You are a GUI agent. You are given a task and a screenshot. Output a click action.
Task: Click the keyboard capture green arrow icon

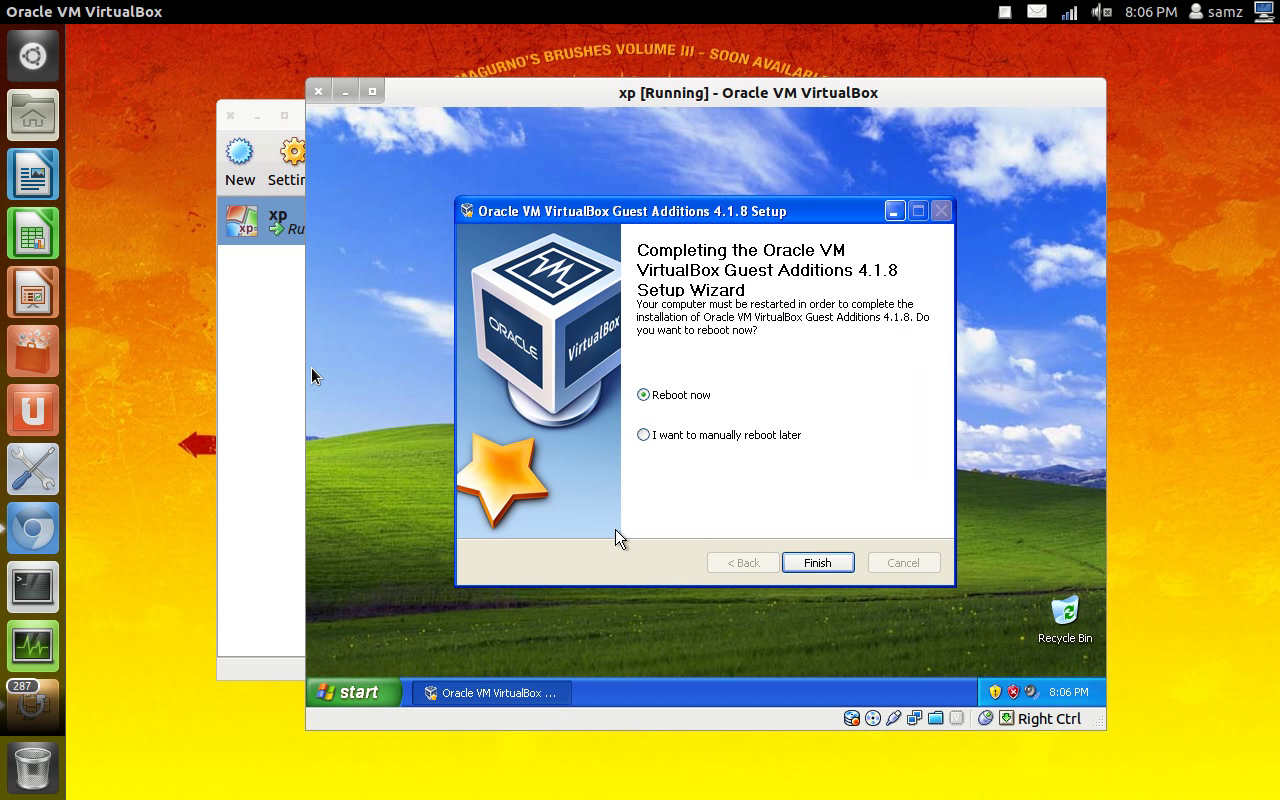pos(1006,718)
